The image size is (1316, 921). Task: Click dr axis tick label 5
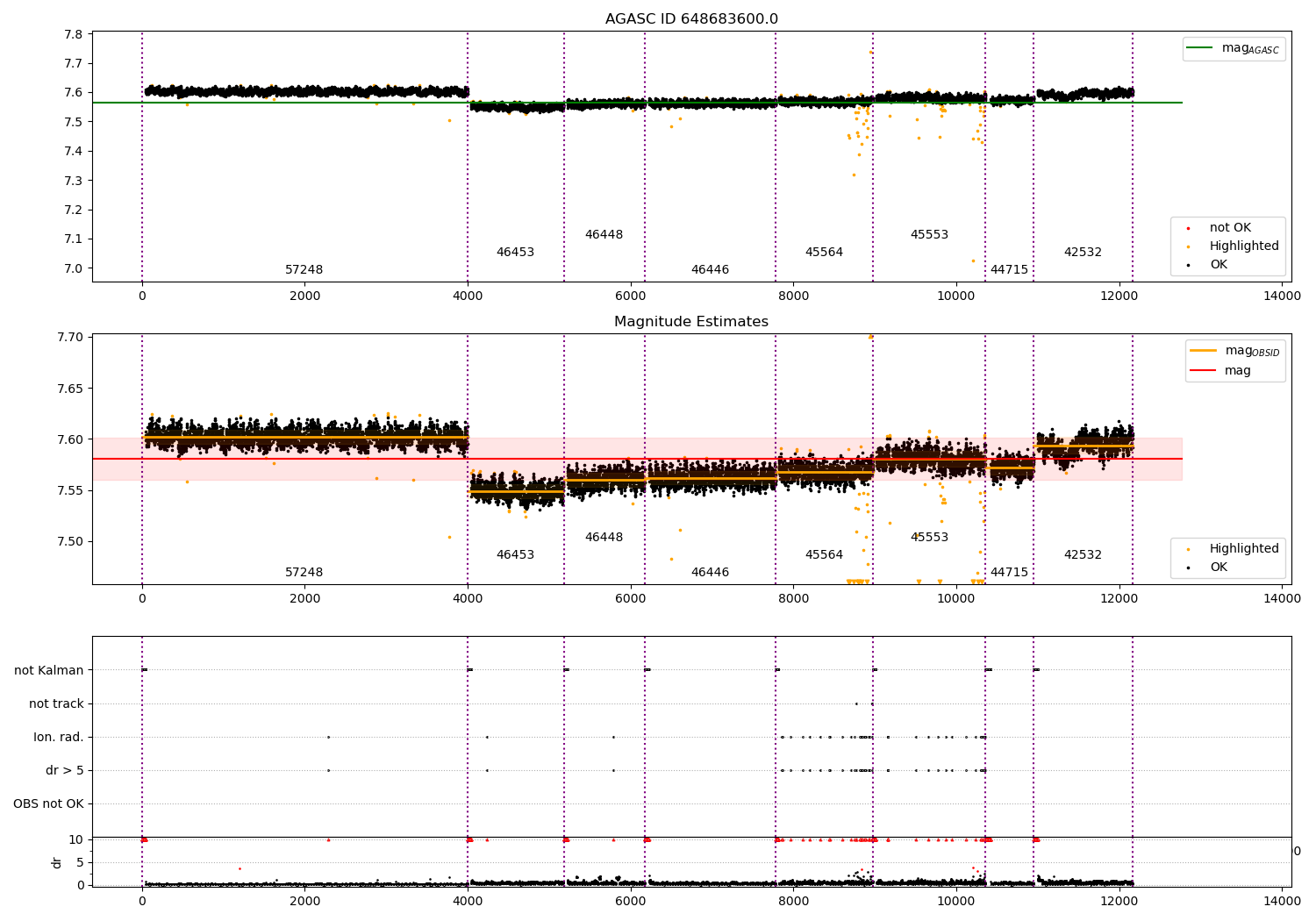(80, 862)
